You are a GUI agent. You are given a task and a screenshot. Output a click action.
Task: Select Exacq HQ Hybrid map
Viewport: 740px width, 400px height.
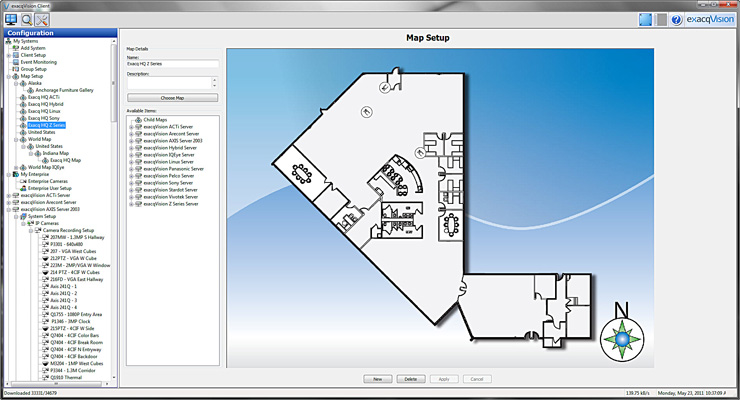46,104
